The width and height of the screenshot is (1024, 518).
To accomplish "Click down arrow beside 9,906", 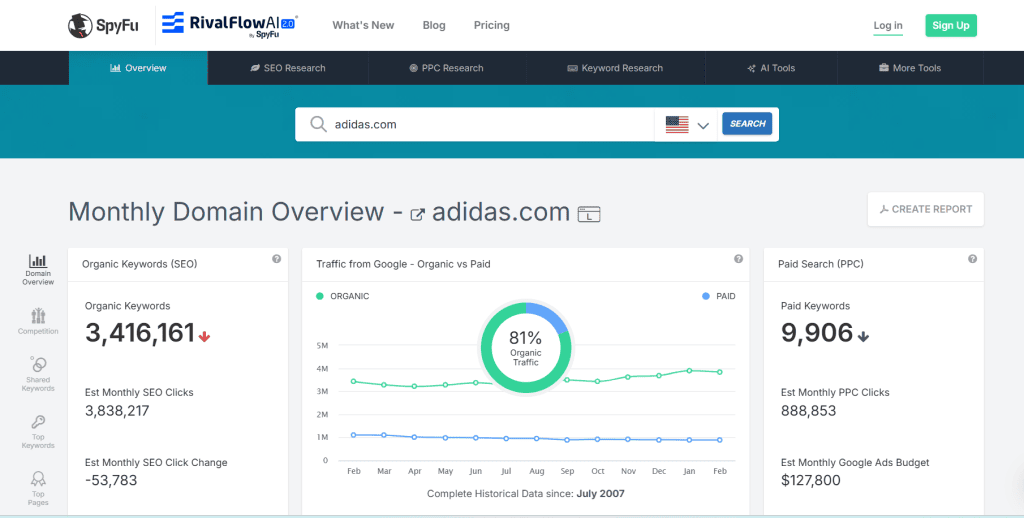I will pos(863,337).
